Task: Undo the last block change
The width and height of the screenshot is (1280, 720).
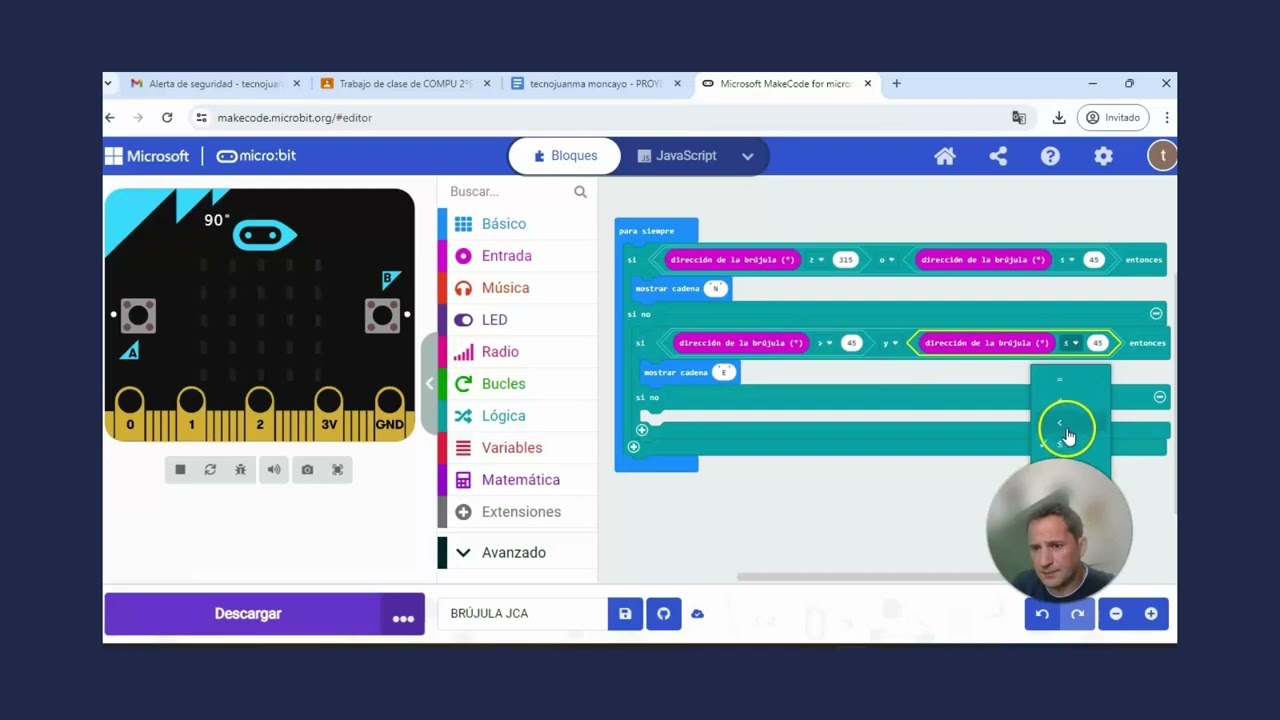Action: click(1042, 614)
